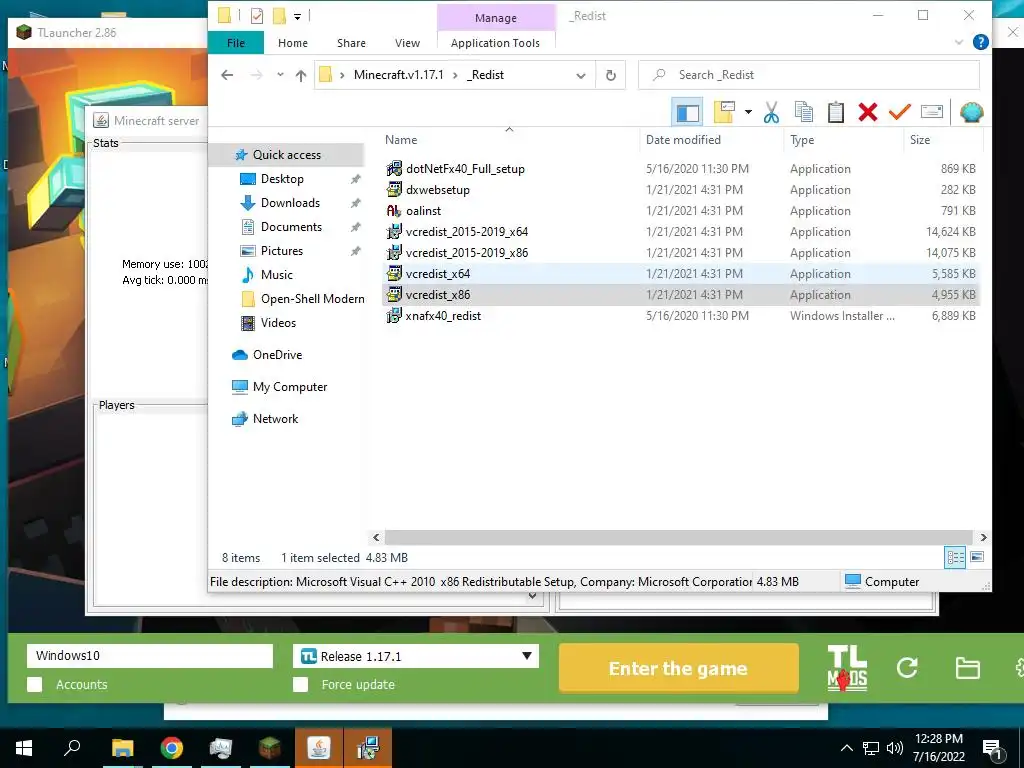The width and height of the screenshot is (1024, 768).
Task: Copy selection with the copy icon
Action: pyautogui.click(x=803, y=112)
